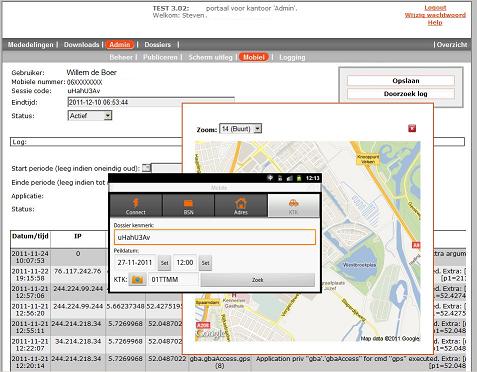This screenshot has width=477, height=372.
Task: Open the Mededelingen menu
Action: point(30,45)
